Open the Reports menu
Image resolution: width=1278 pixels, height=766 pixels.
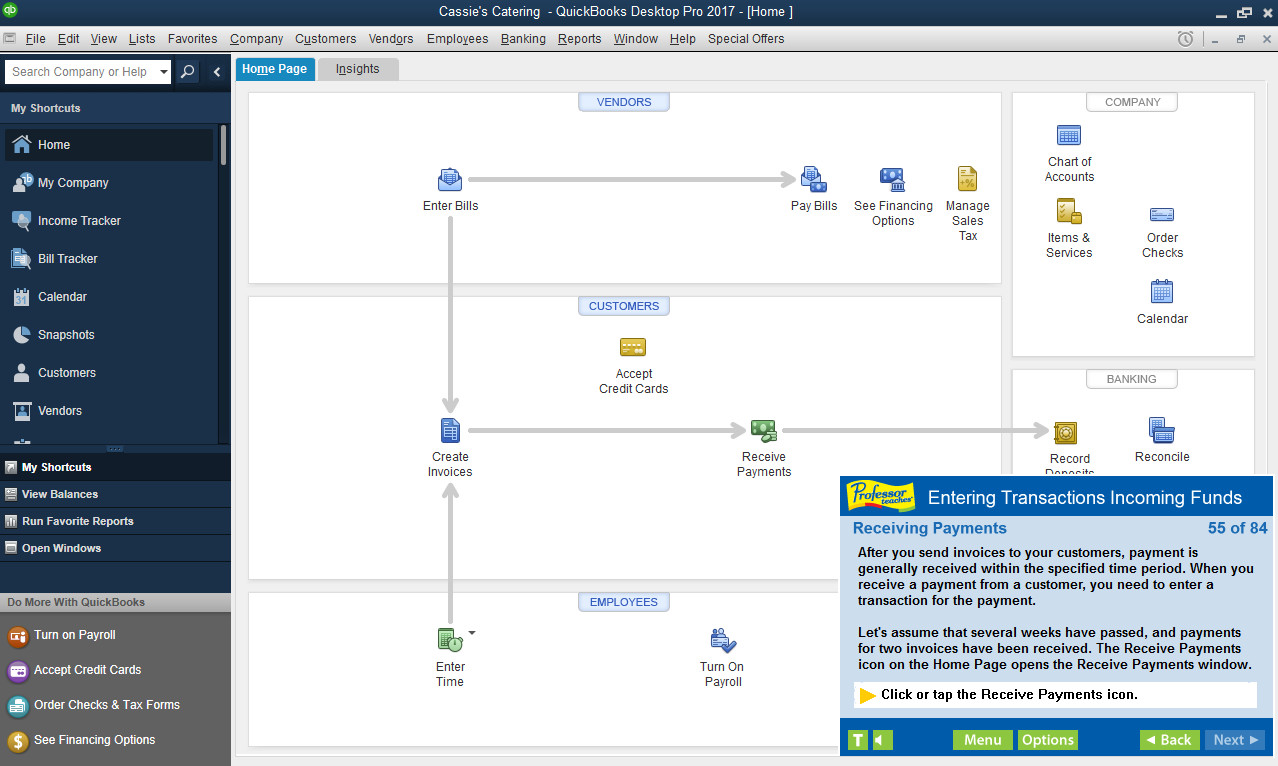point(579,38)
